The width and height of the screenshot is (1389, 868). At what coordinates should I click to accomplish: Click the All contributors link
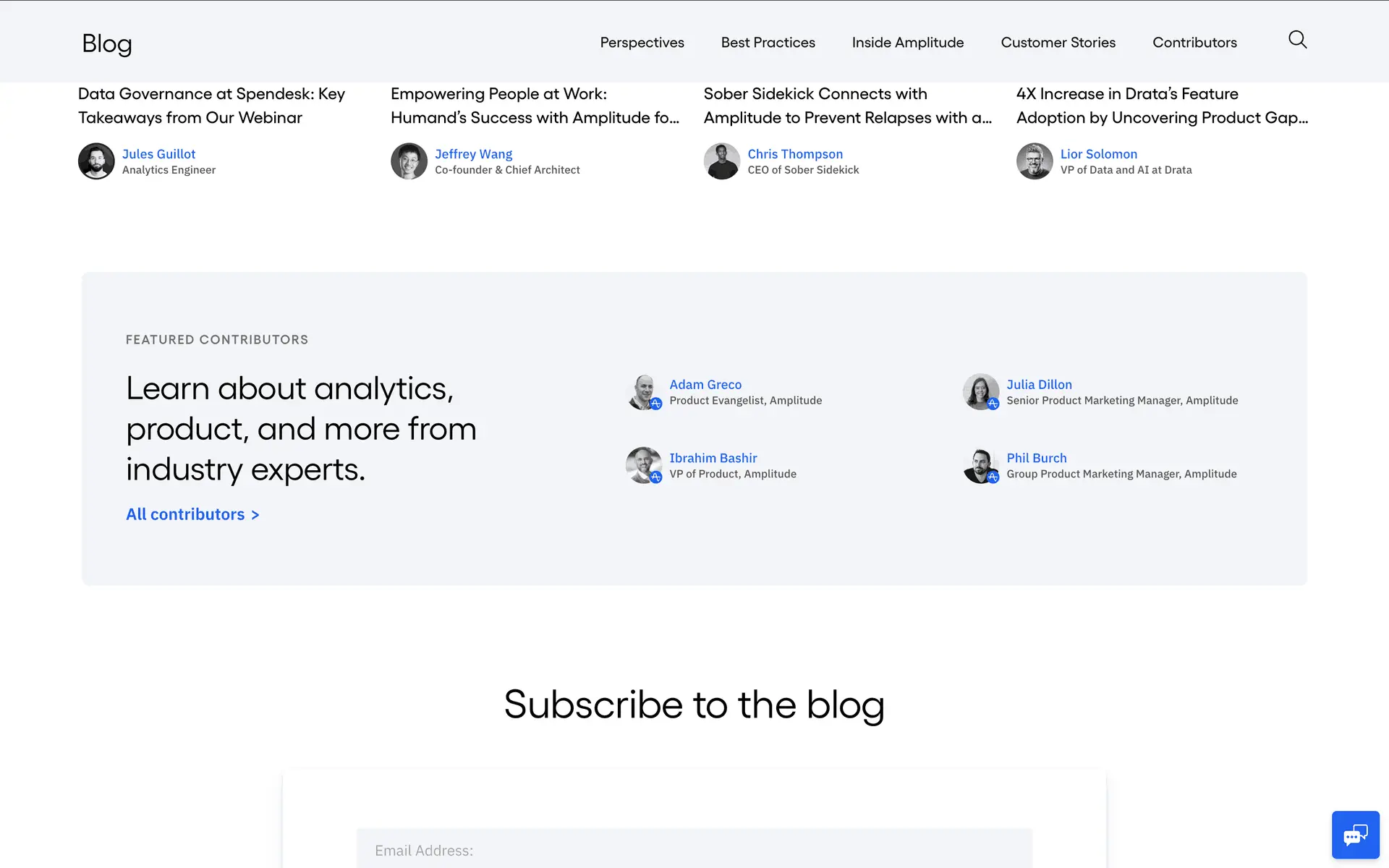pyautogui.click(x=192, y=514)
